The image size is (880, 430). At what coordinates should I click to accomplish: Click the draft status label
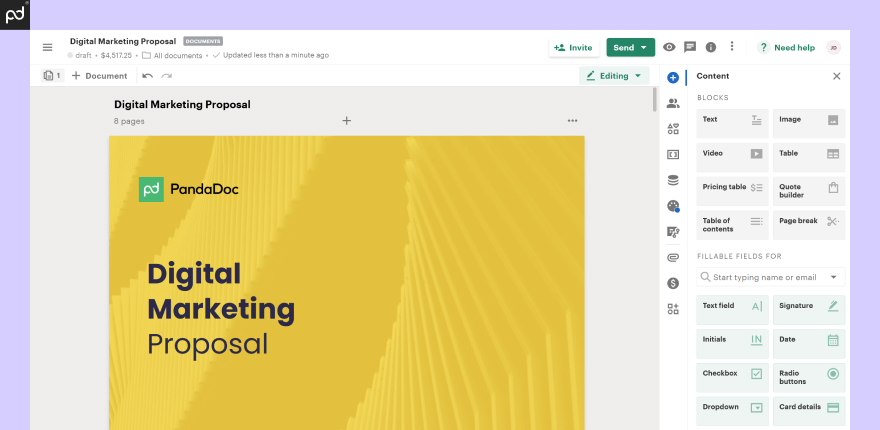pyautogui.click(x=79, y=56)
